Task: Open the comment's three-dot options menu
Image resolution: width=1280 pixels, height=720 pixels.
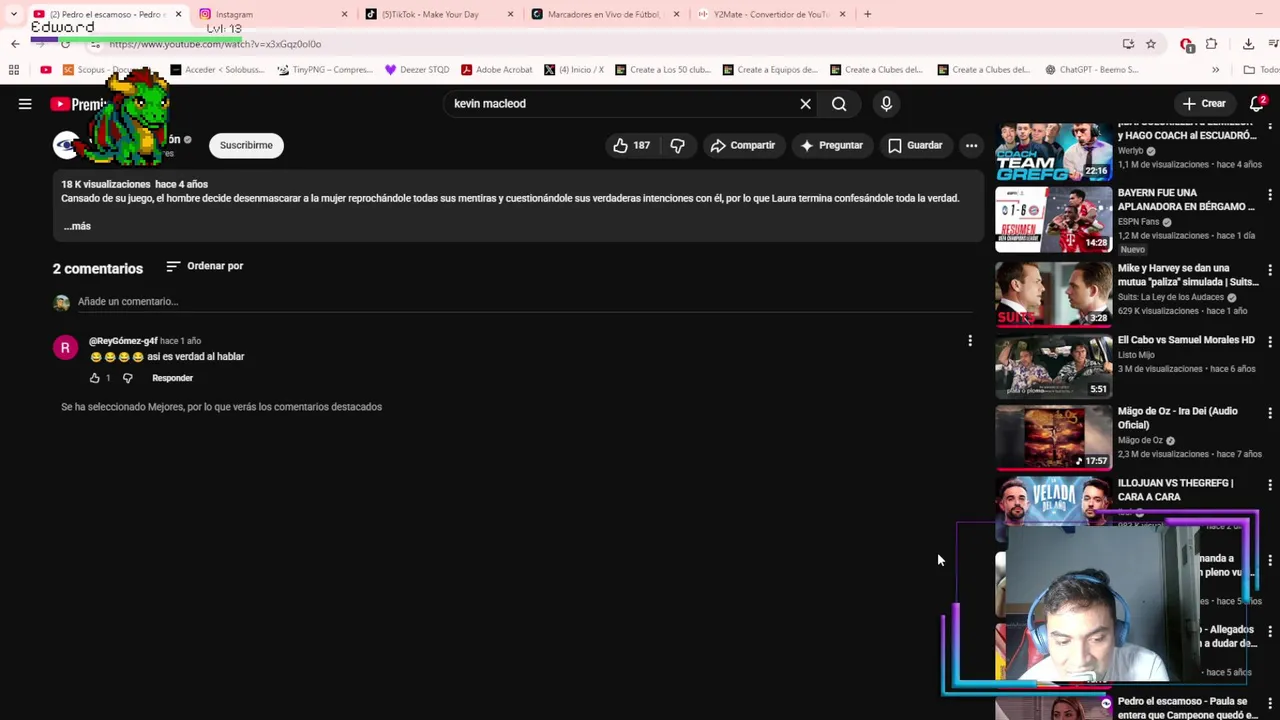Action: pos(970,341)
